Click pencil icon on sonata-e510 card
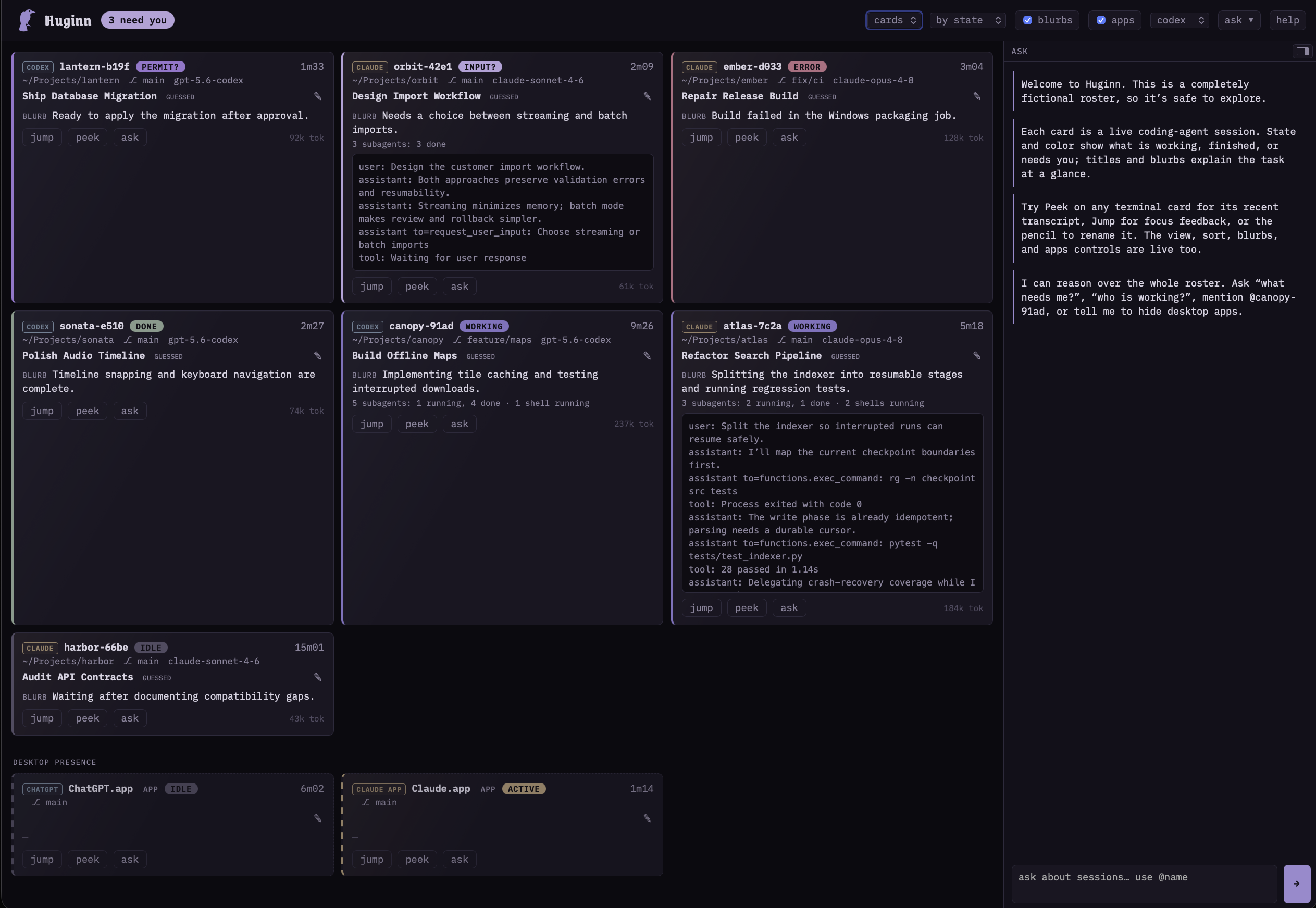The image size is (1316, 908). [317, 356]
